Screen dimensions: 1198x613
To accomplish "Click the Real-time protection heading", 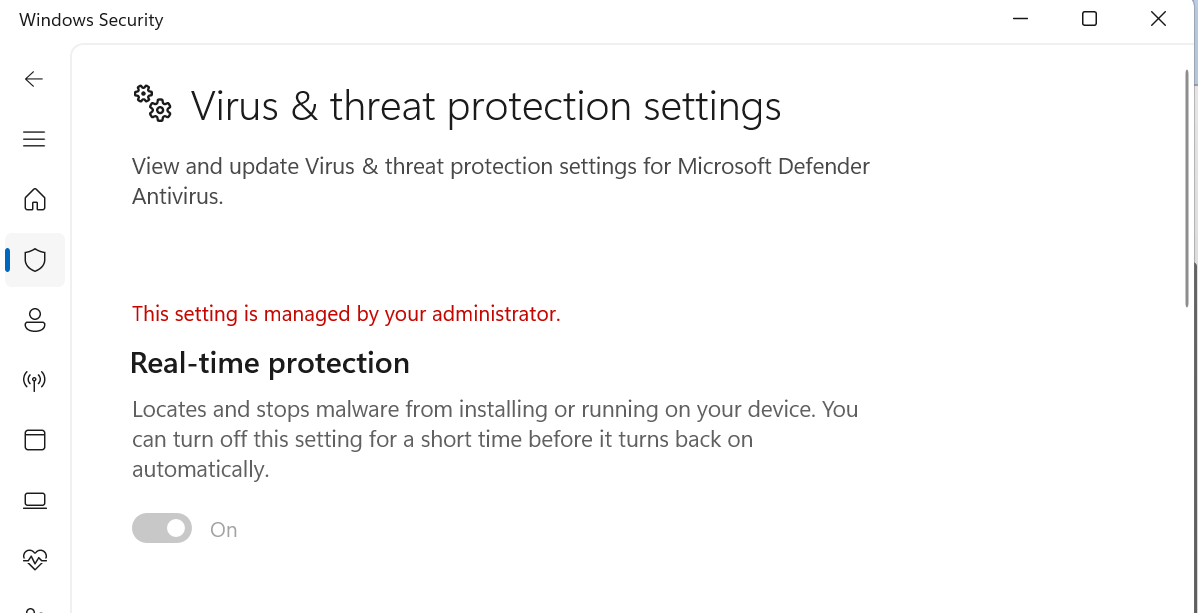I will tap(270, 363).
